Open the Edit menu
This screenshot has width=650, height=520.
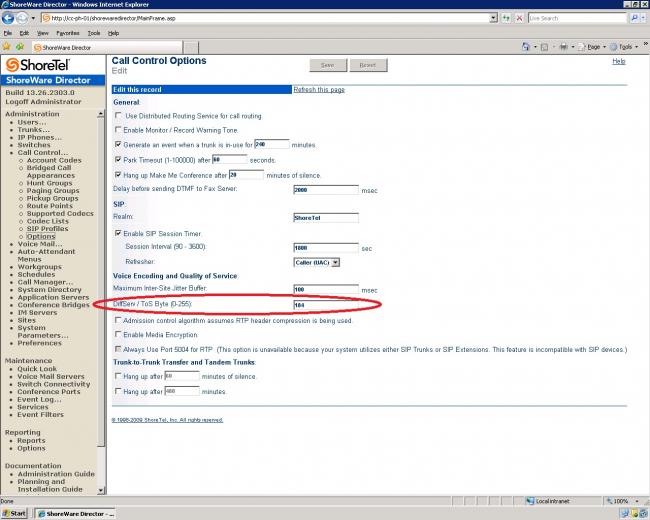24,33
